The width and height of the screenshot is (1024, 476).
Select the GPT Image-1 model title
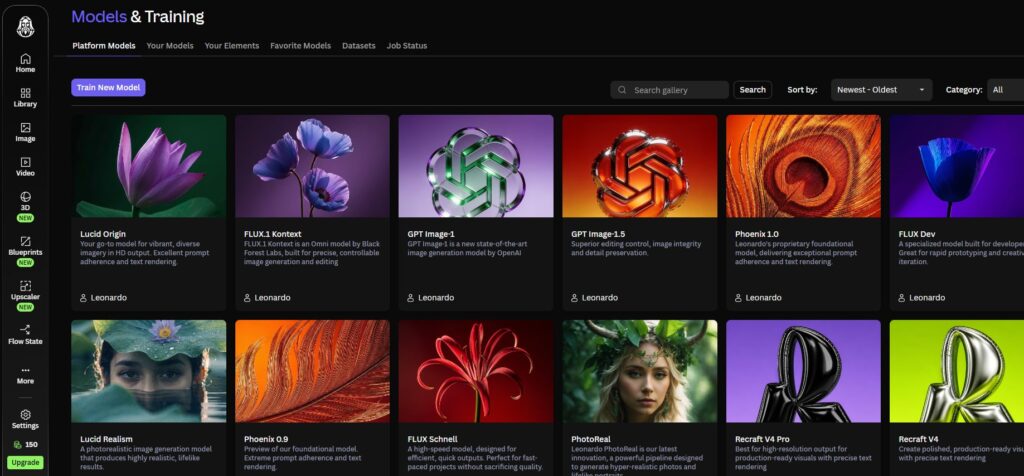430,234
